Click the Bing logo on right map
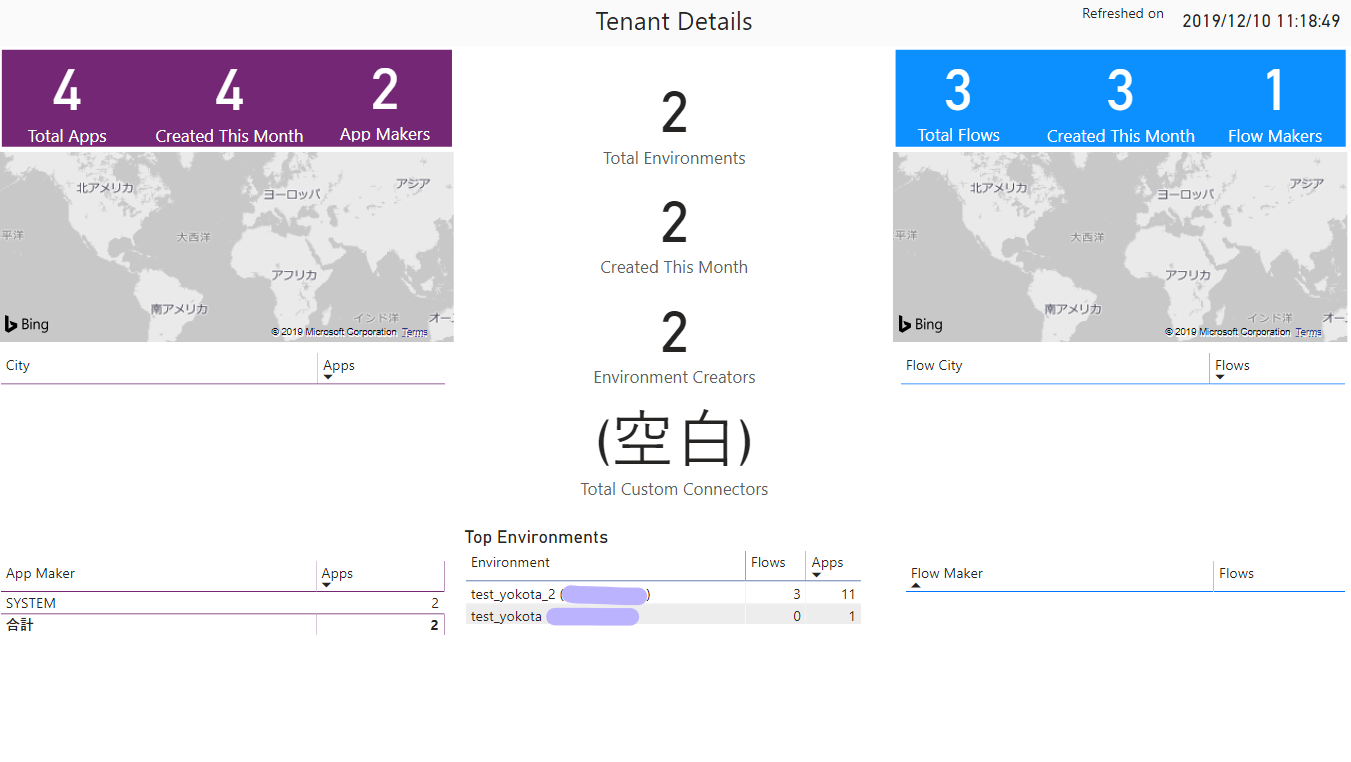The height and width of the screenshot is (762, 1351). pos(920,324)
